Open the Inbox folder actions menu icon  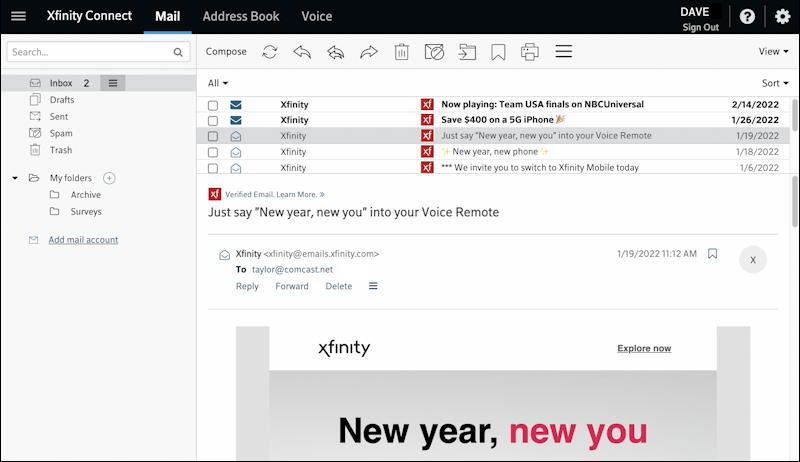pyautogui.click(x=113, y=83)
